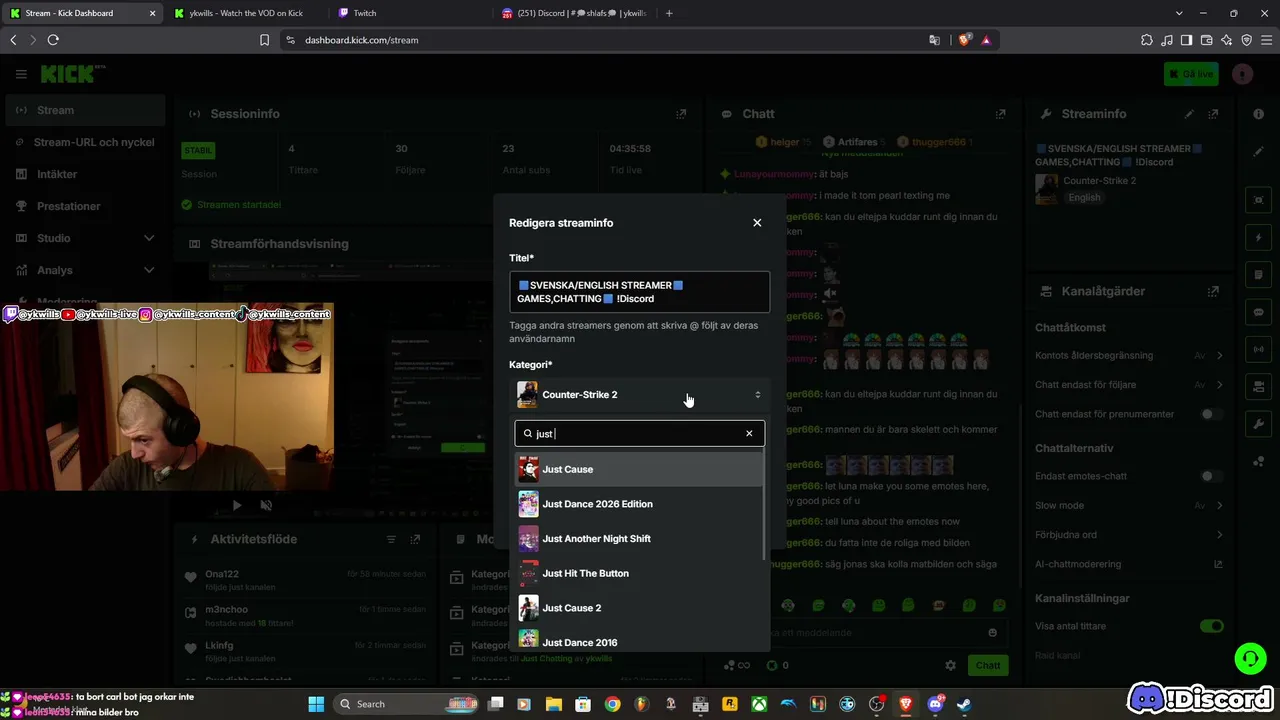Click the broadcast signal icon in right rail
Screen dimensions: 1280x720
pos(1258,349)
